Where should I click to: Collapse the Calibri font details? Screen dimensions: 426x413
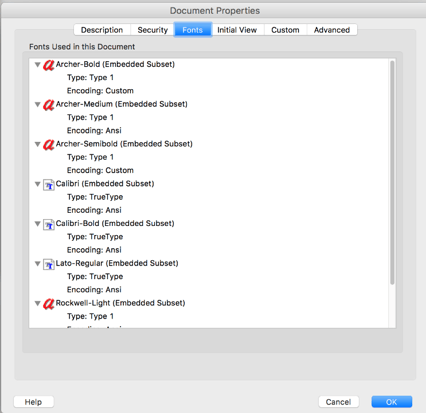(38, 184)
